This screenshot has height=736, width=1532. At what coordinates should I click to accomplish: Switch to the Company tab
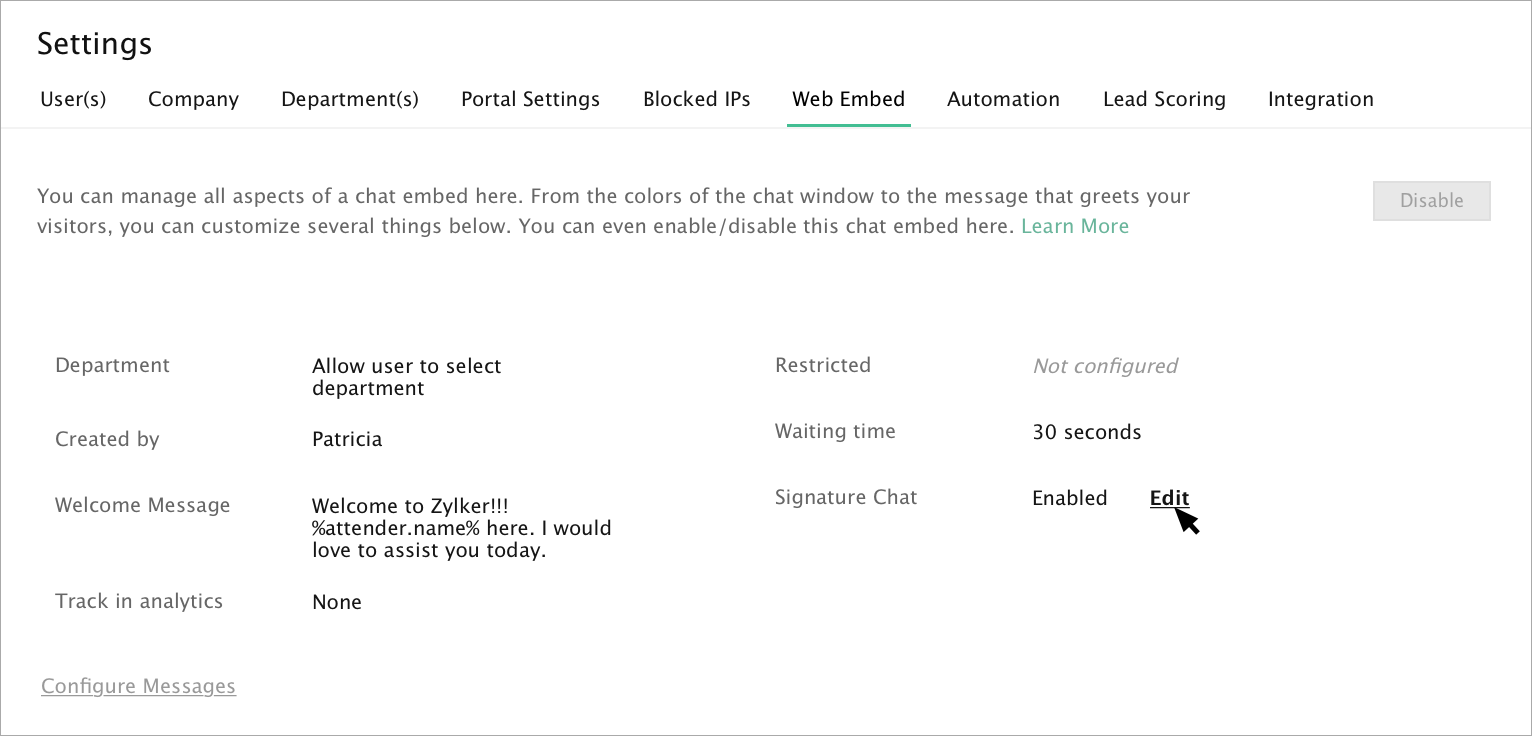click(x=193, y=100)
